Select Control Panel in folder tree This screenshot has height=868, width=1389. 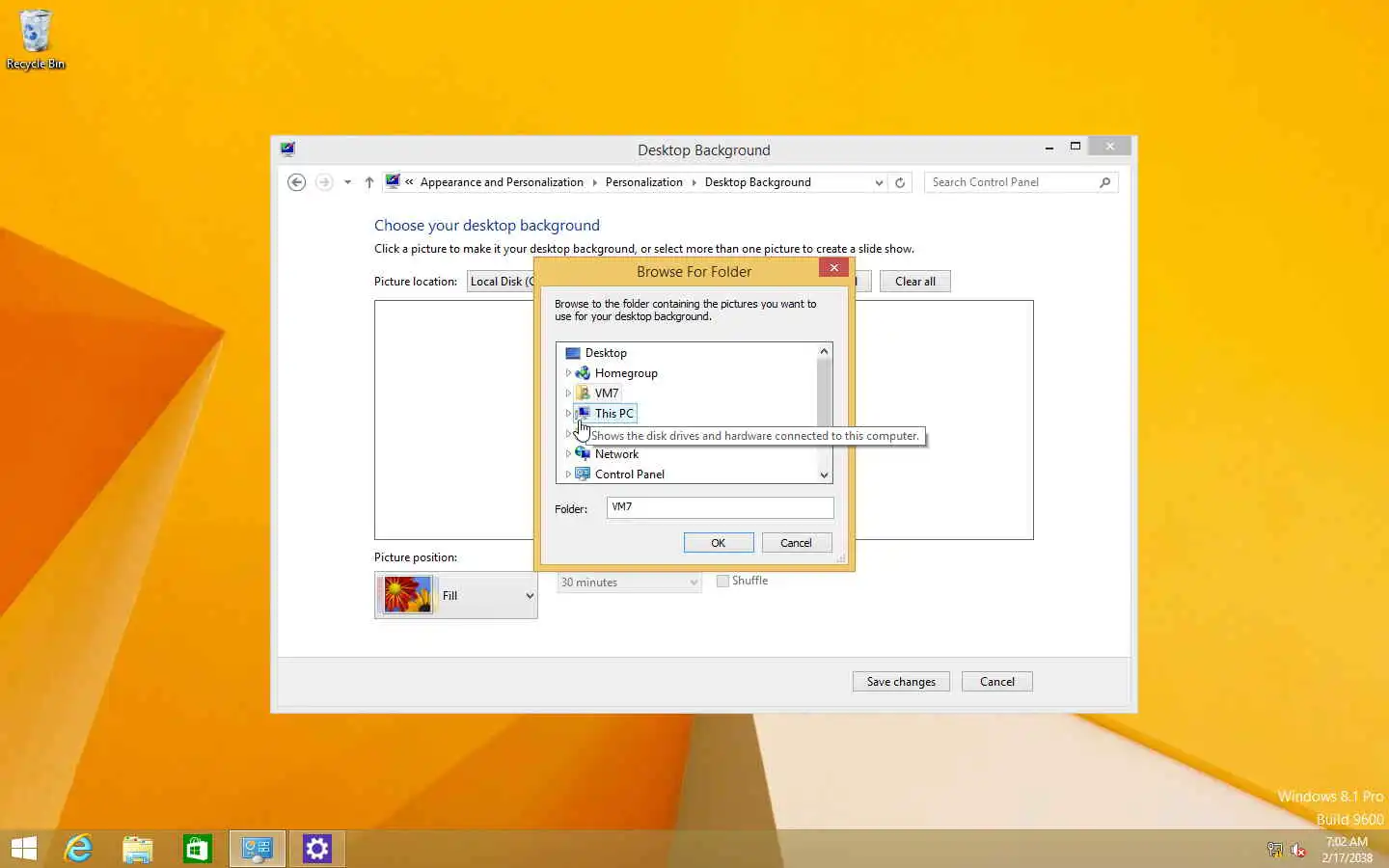[629, 475]
